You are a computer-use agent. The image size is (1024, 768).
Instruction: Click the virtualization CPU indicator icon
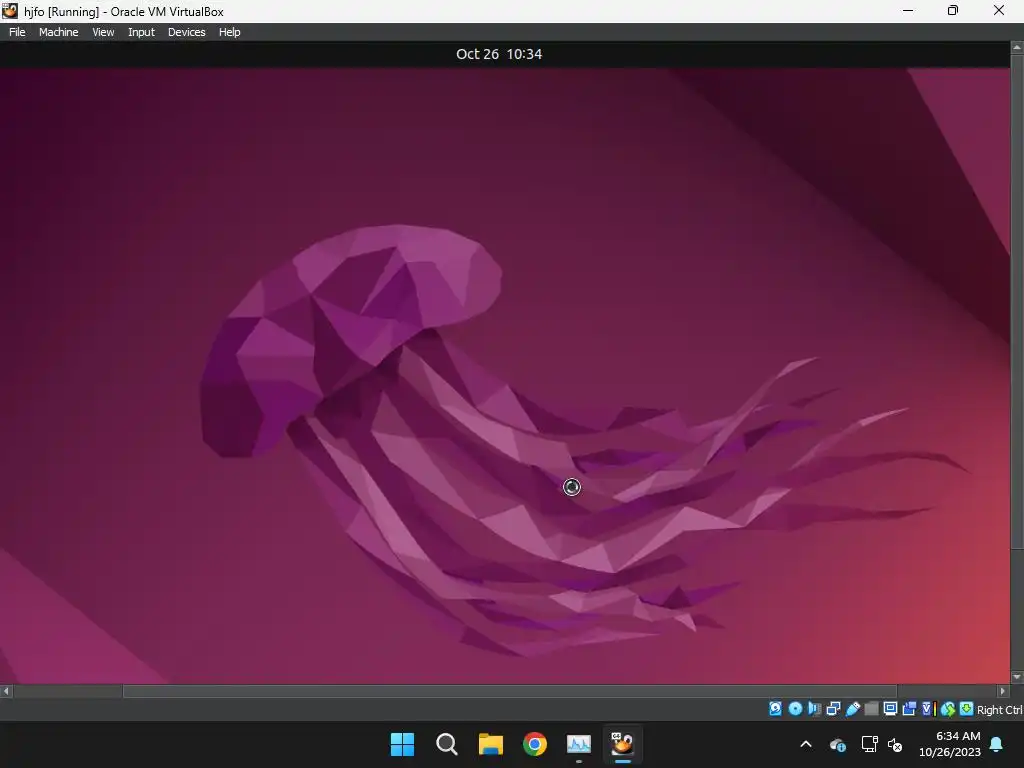point(929,709)
